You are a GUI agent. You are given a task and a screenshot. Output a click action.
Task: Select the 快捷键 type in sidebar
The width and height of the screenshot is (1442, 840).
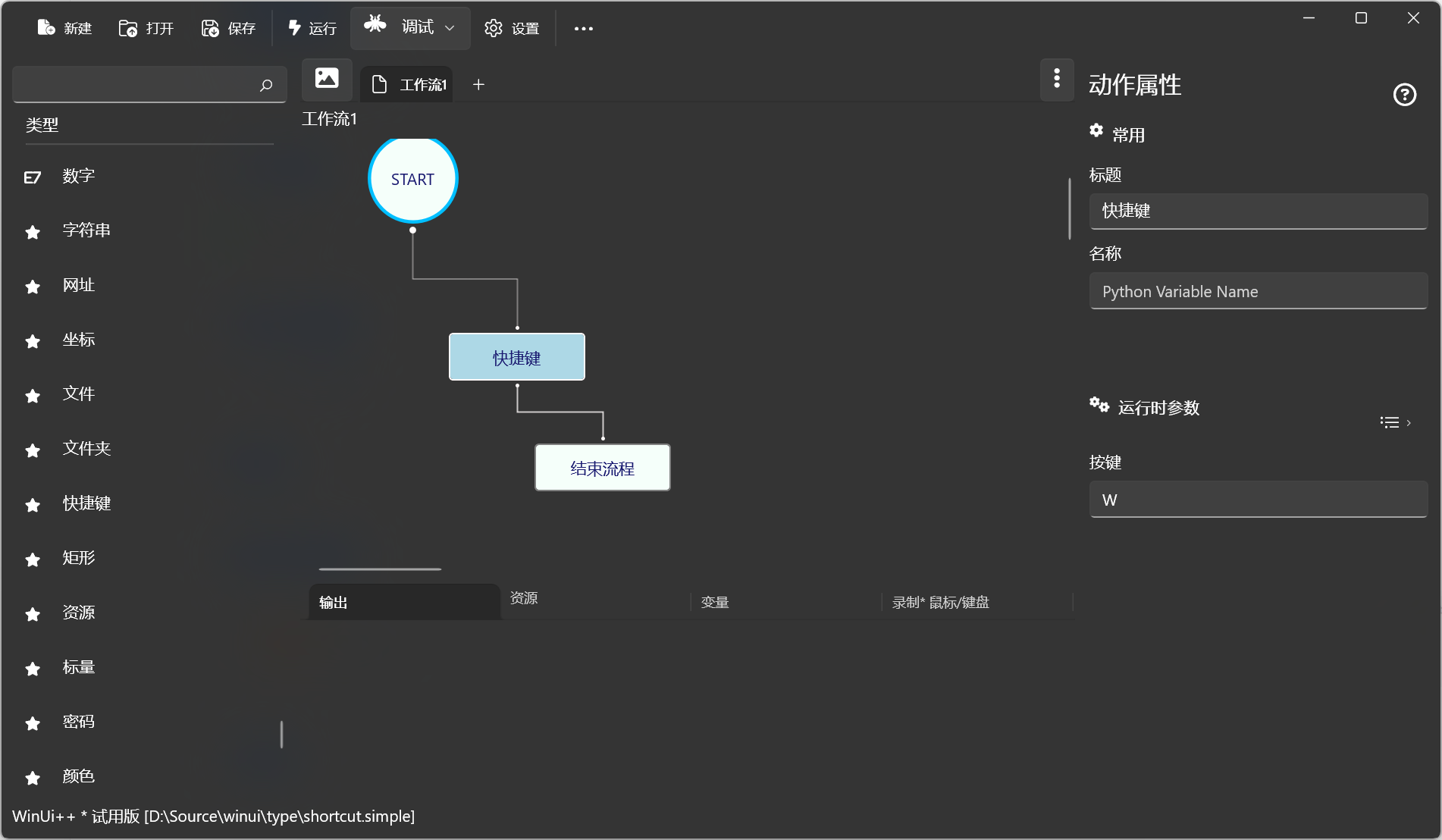(86, 503)
